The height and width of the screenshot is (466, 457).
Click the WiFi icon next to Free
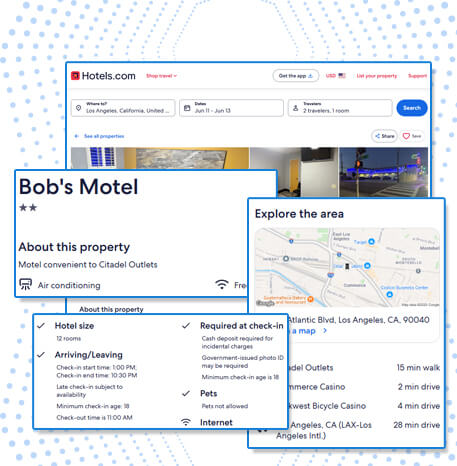pos(222,284)
